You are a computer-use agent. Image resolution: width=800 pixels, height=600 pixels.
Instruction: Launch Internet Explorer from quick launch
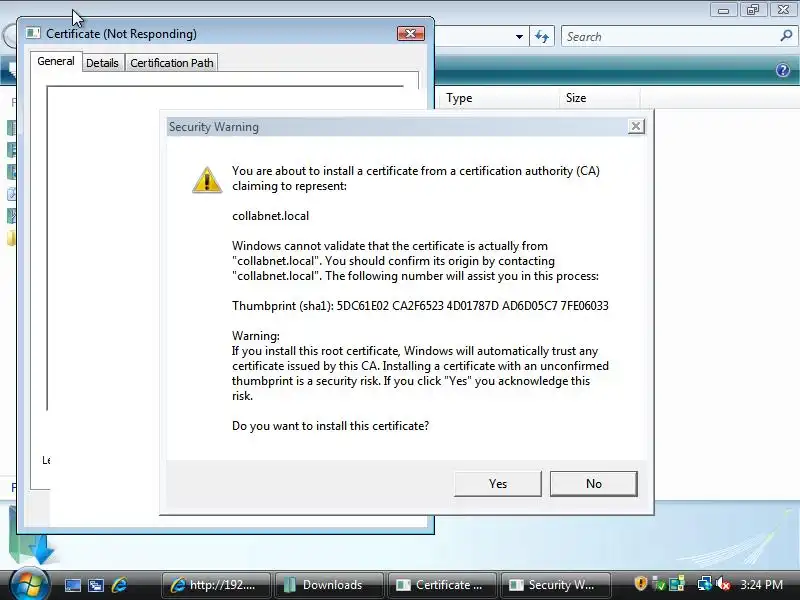coord(119,585)
